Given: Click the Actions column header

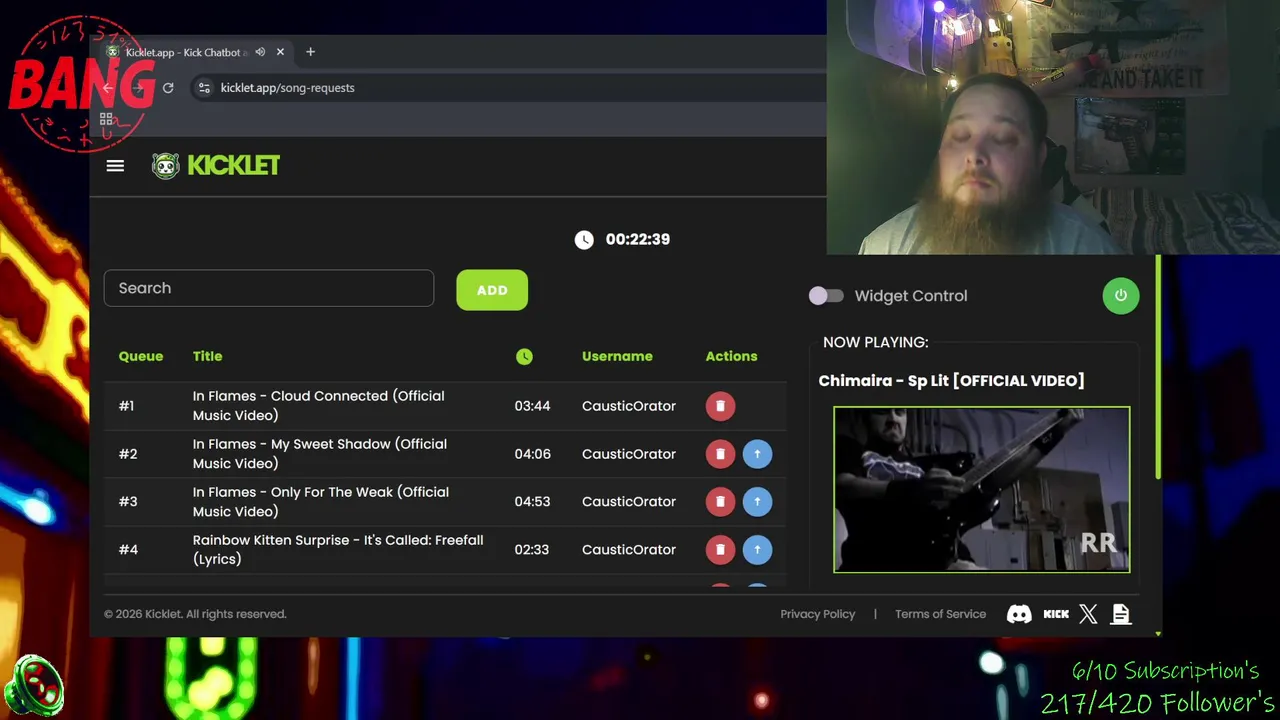Looking at the screenshot, I should 731,356.
